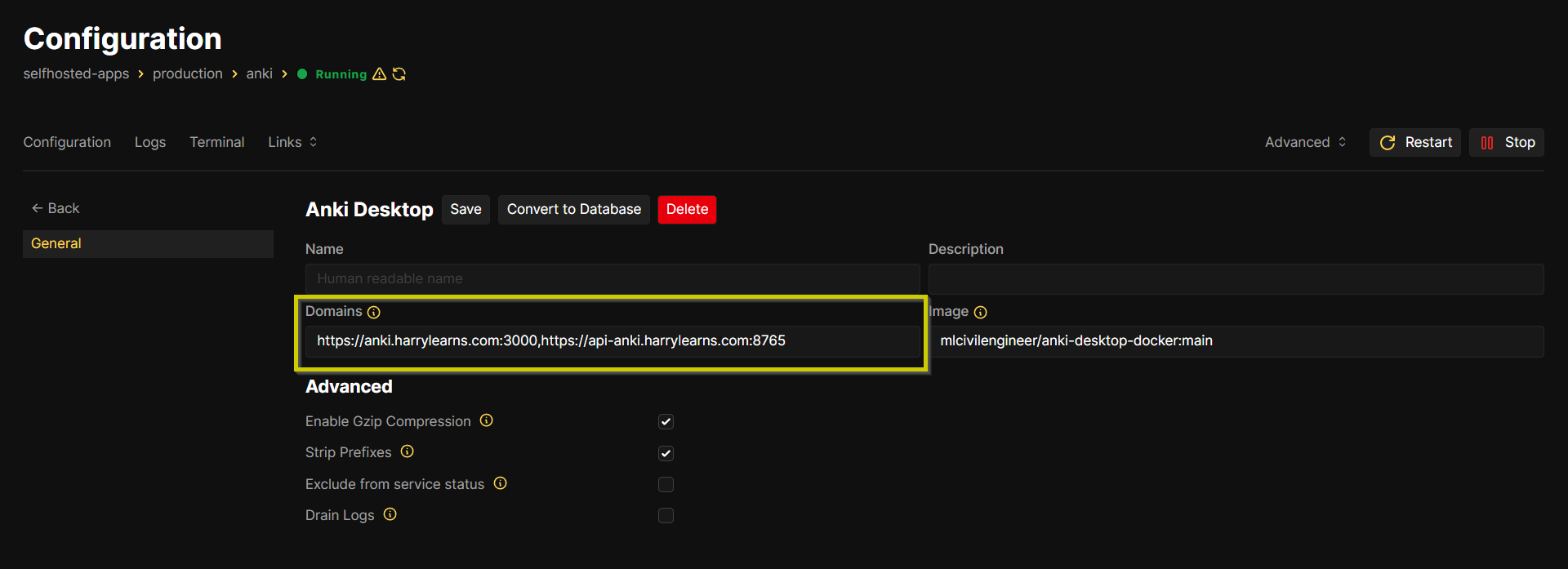Show info for Exclude from service status

501,483
